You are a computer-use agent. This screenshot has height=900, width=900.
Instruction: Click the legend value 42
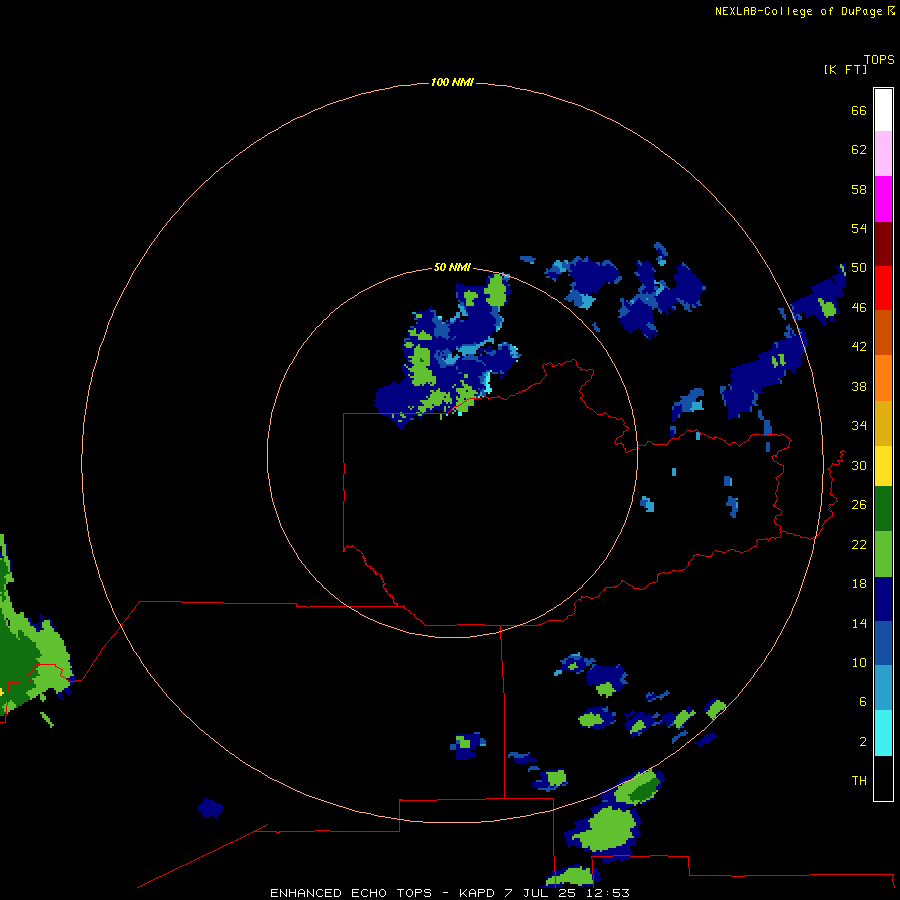pyautogui.click(x=859, y=347)
